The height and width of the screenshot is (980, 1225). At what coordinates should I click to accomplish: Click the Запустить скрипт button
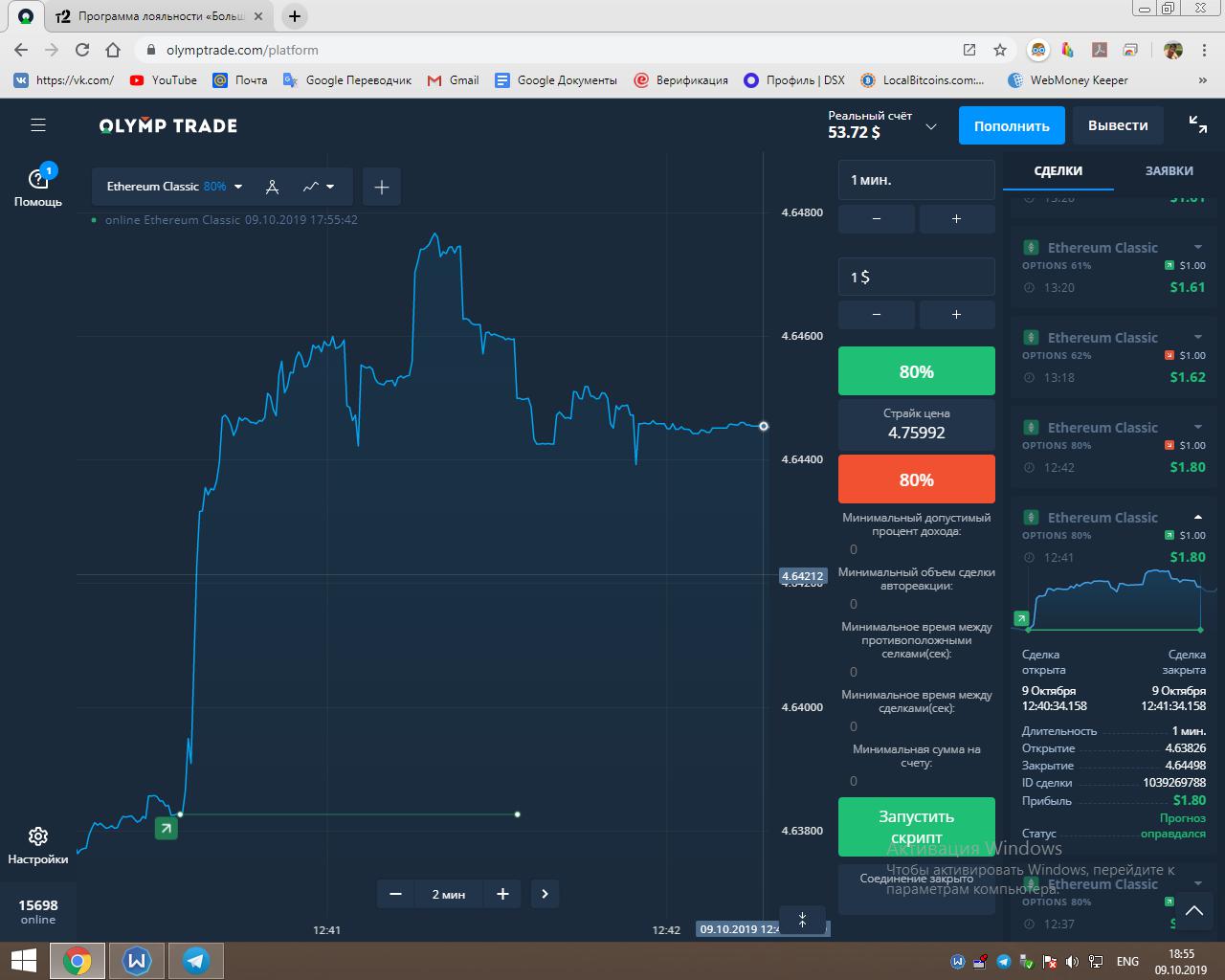(916, 827)
